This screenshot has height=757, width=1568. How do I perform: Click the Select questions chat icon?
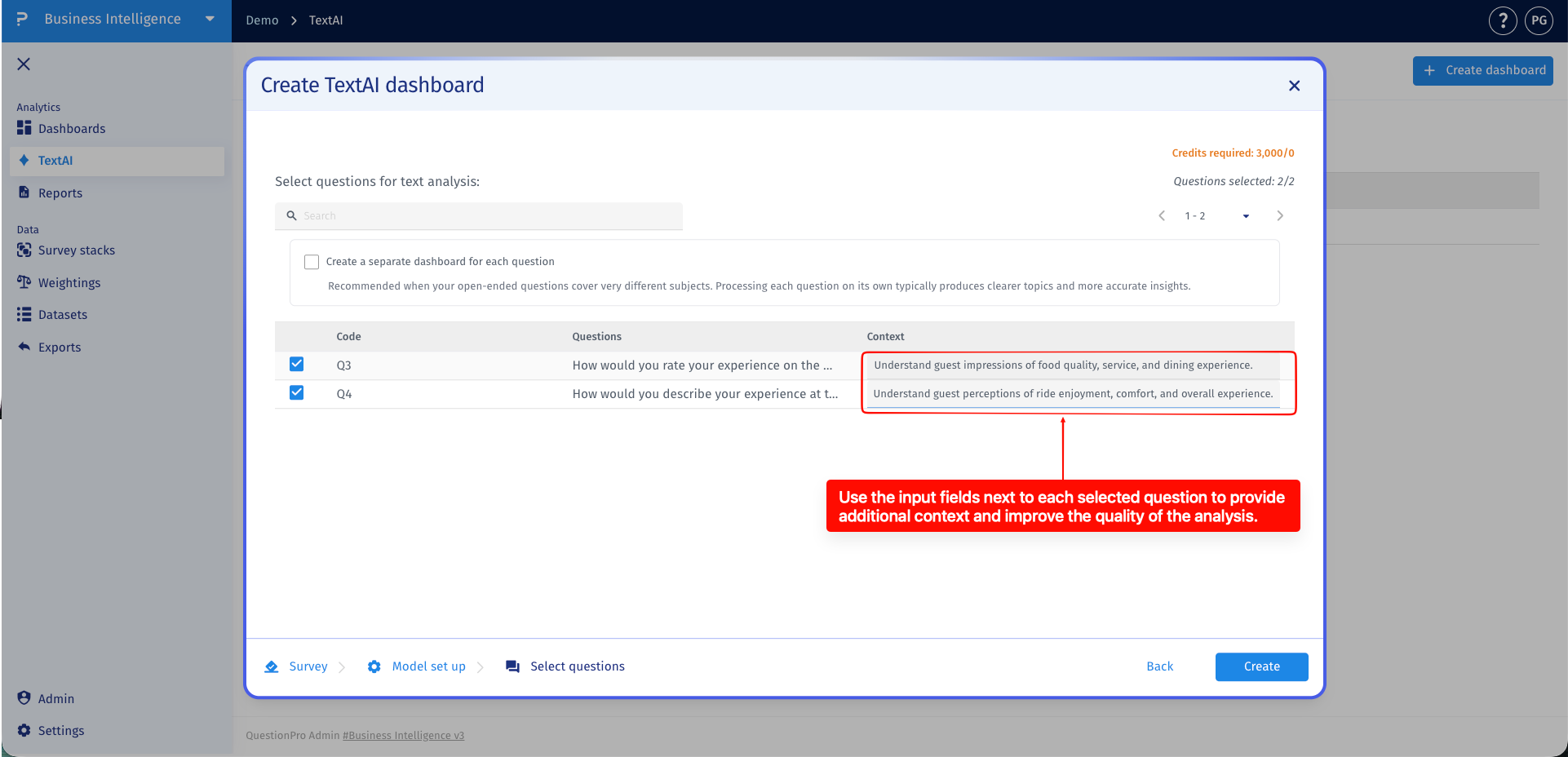point(512,666)
